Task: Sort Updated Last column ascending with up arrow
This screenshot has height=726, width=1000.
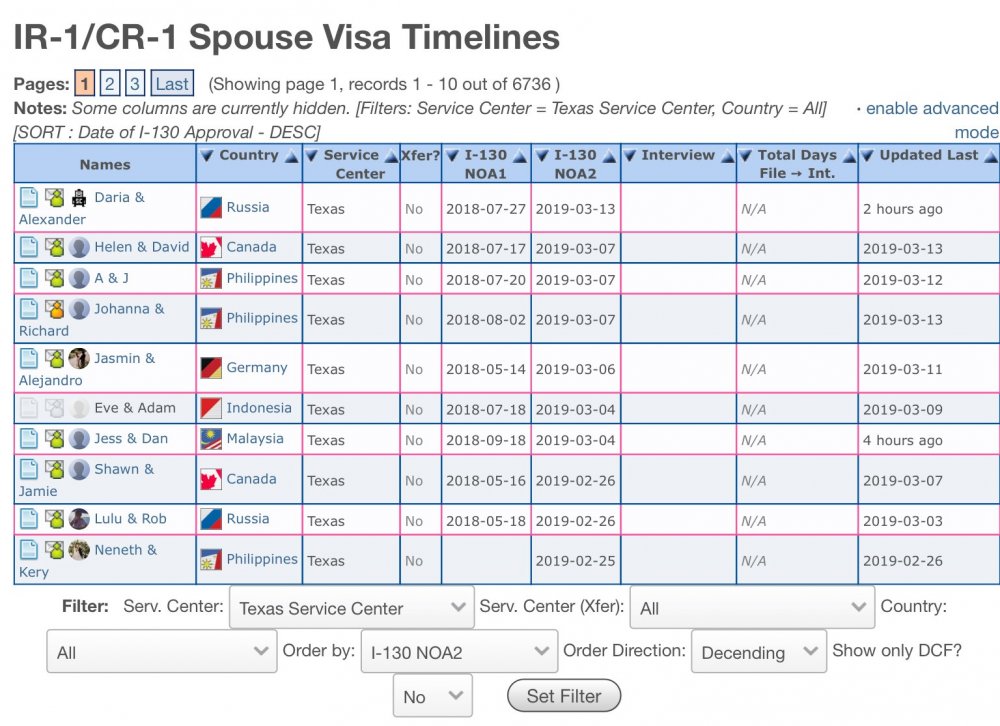Action: pyautogui.click(x=990, y=156)
